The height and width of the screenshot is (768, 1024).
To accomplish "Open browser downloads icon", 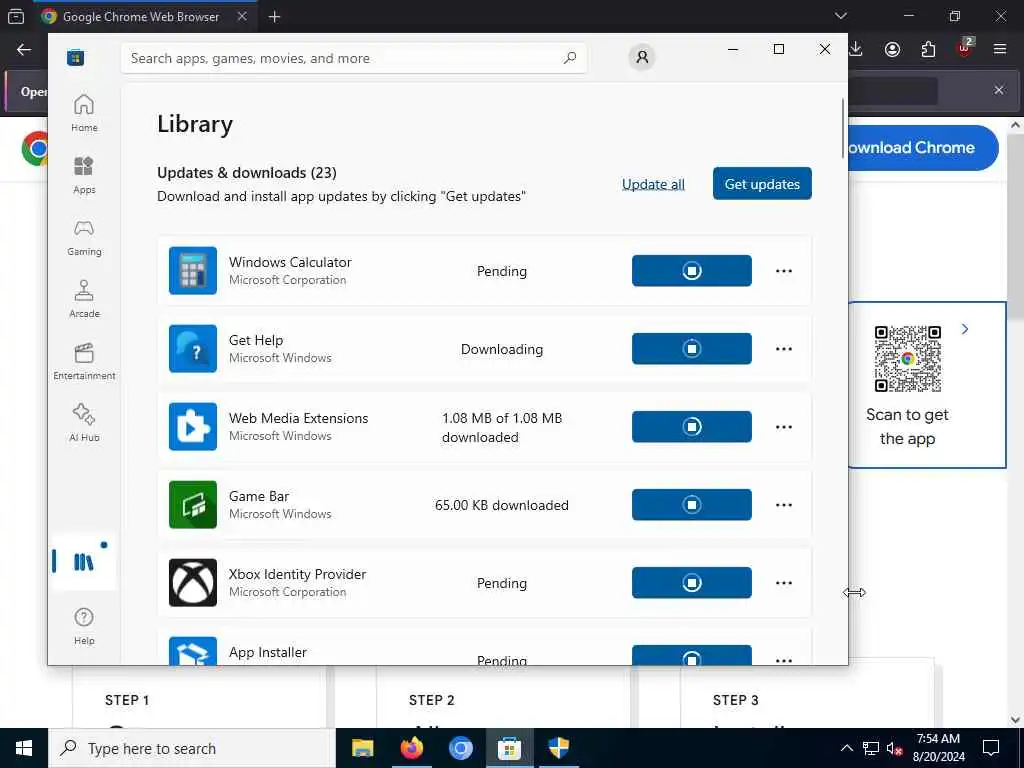I will (856, 49).
